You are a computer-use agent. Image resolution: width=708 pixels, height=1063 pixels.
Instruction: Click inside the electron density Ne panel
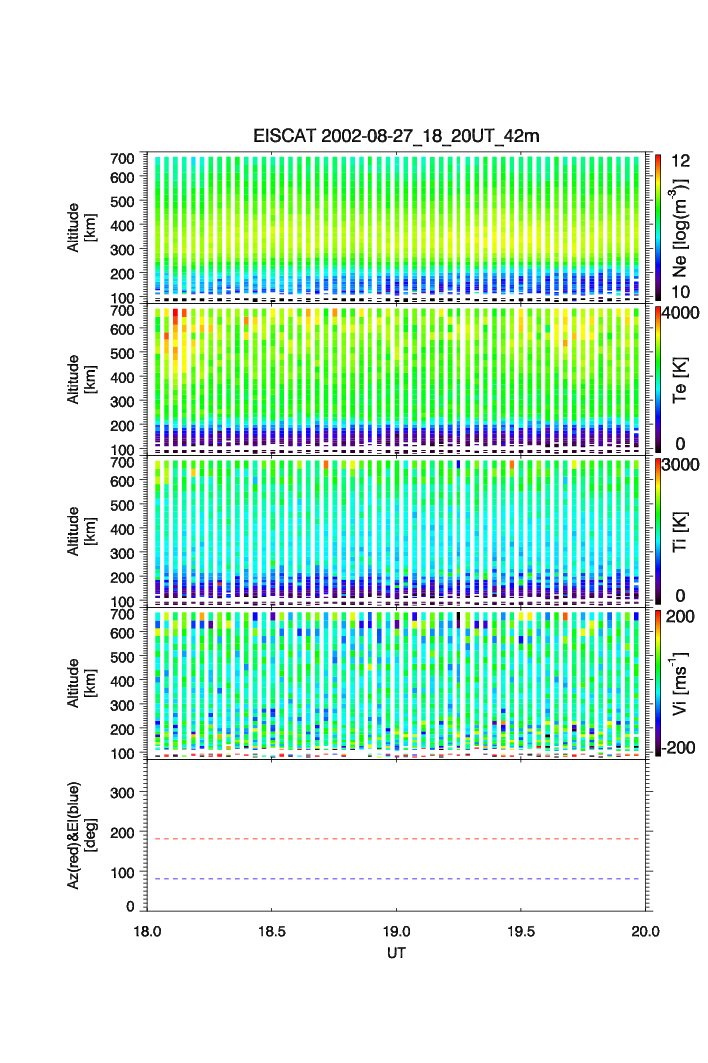(x=397, y=226)
